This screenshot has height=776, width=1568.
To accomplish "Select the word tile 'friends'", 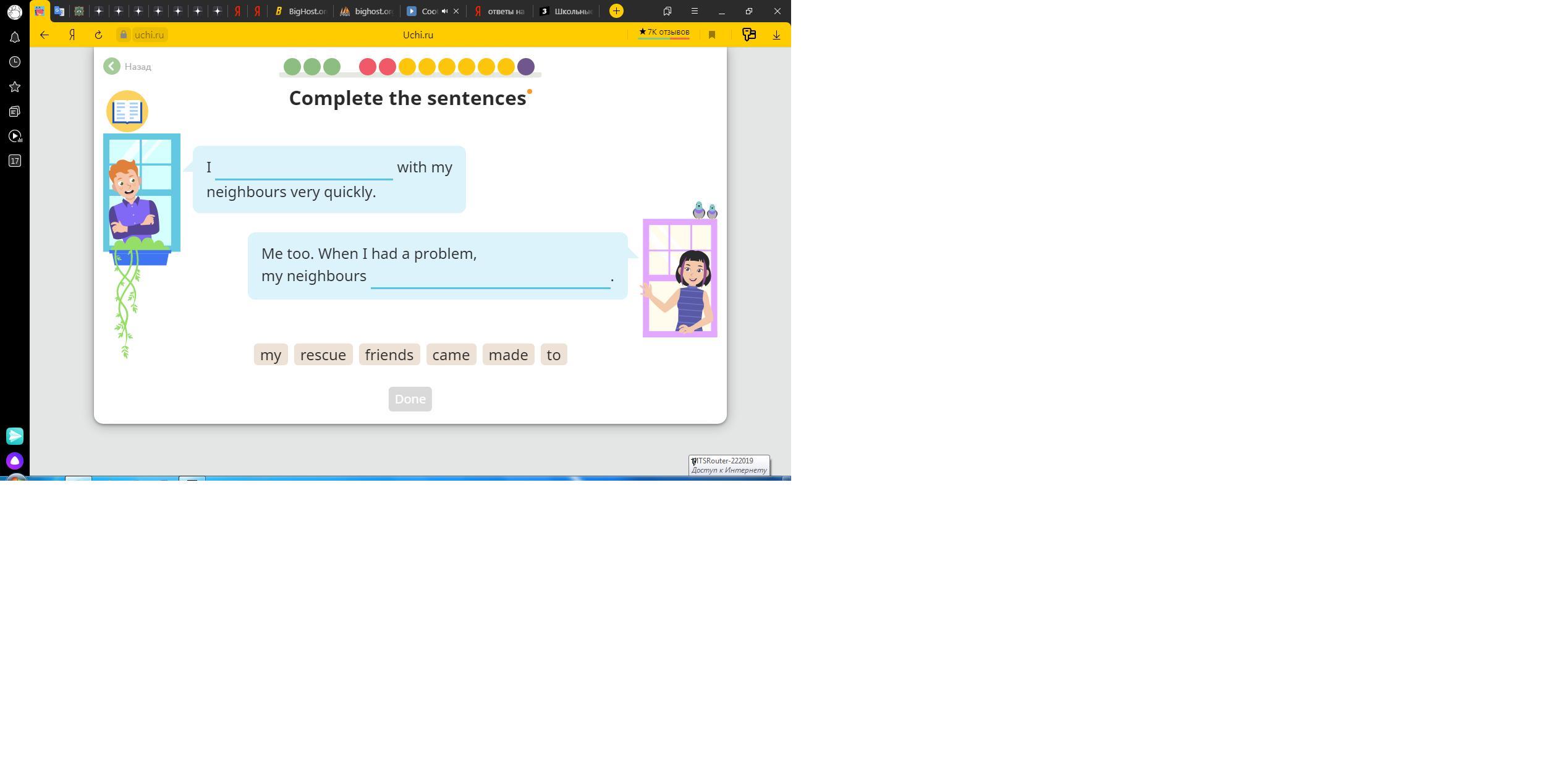I will [389, 355].
